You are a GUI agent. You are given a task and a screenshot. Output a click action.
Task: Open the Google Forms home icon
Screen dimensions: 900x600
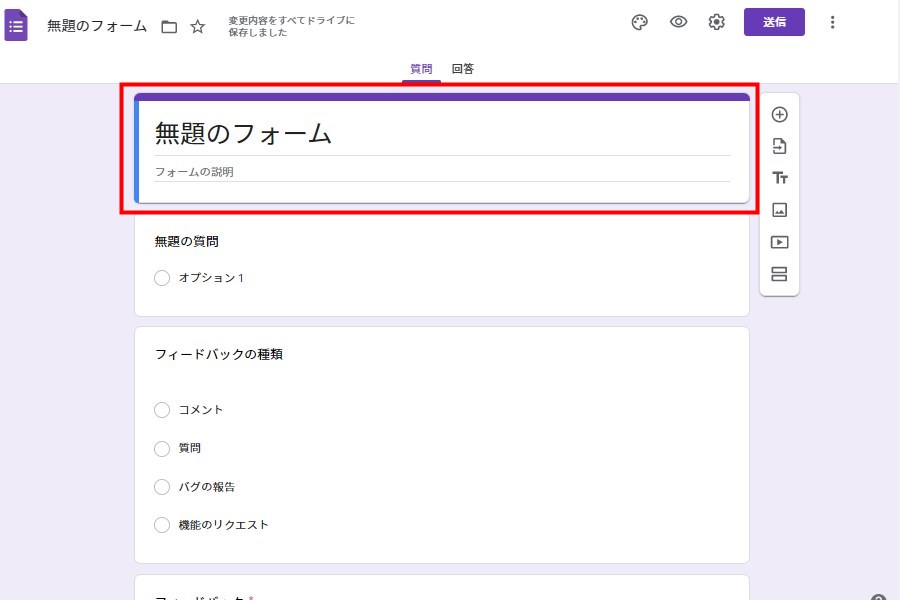click(x=16, y=25)
